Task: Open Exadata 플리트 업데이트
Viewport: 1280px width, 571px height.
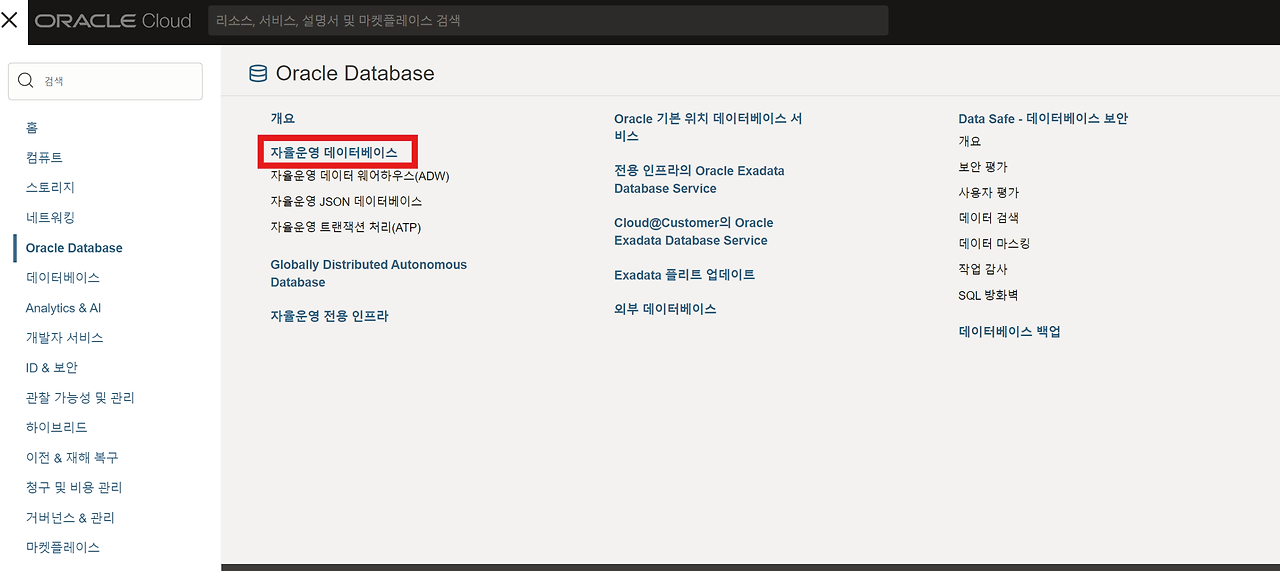Action: tap(685, 275)
